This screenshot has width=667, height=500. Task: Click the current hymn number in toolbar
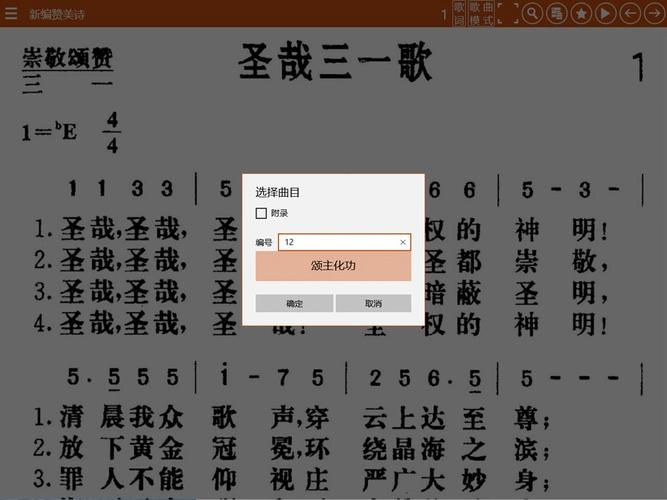[444, 15]
